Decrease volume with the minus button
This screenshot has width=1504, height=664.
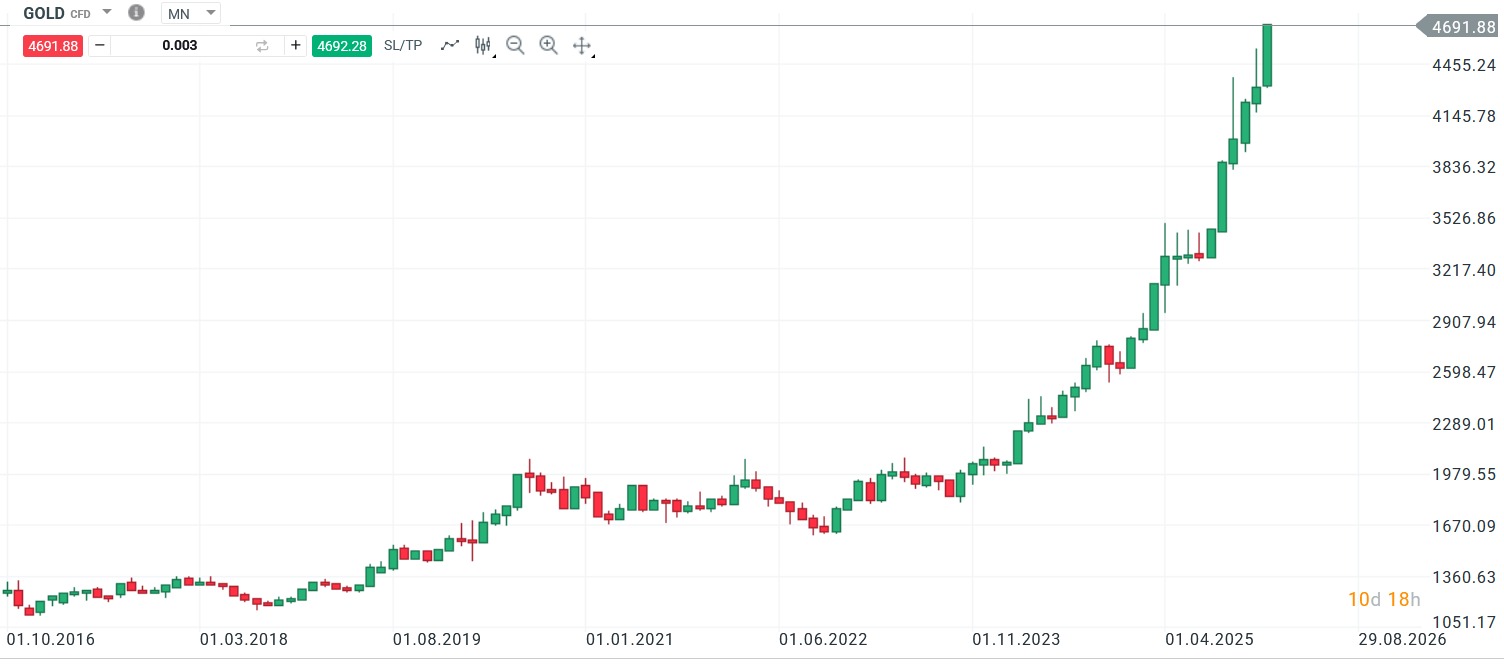click(100, 46)
